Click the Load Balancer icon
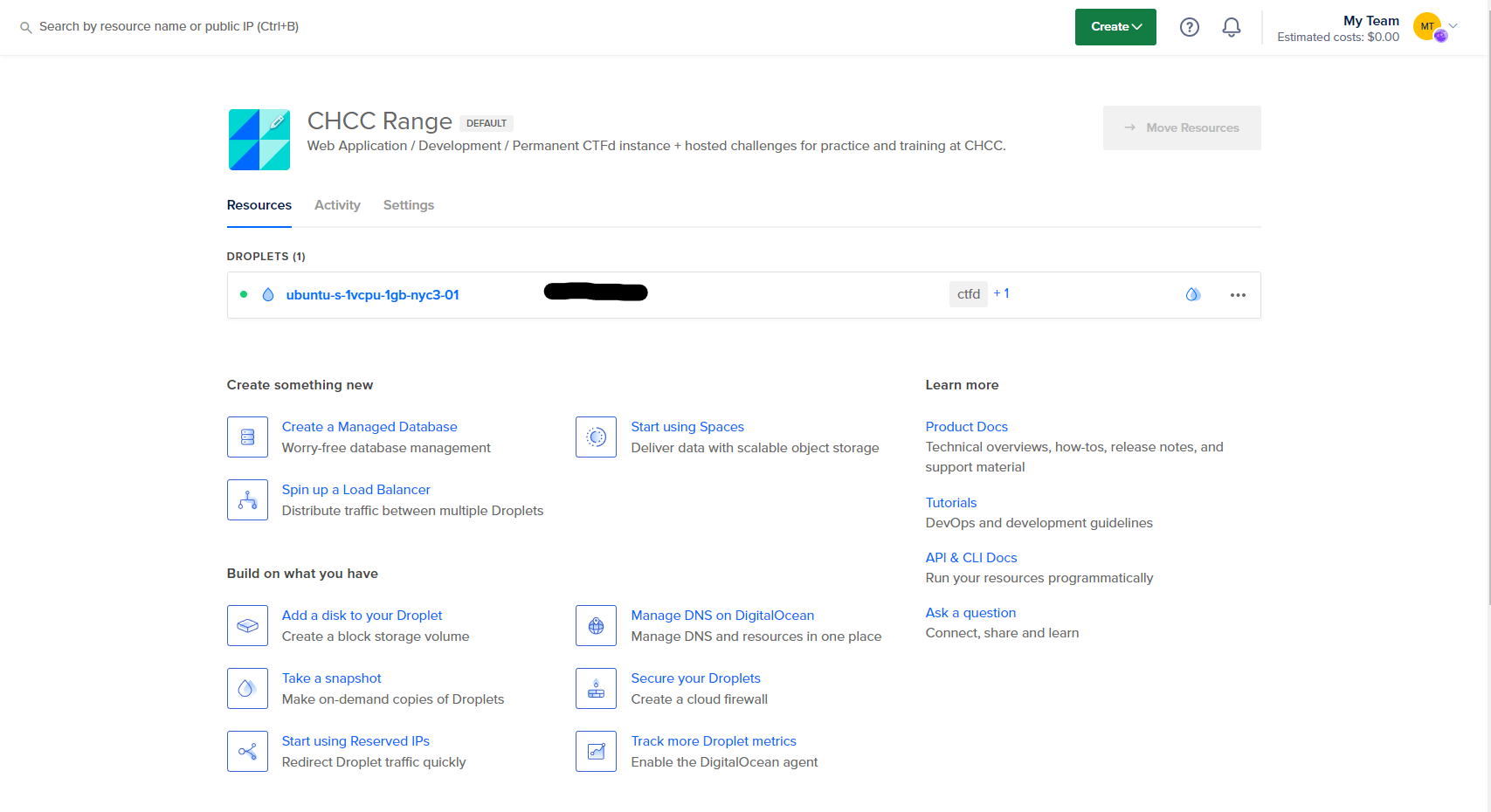The image size is (1491, 812). (247, 499)
